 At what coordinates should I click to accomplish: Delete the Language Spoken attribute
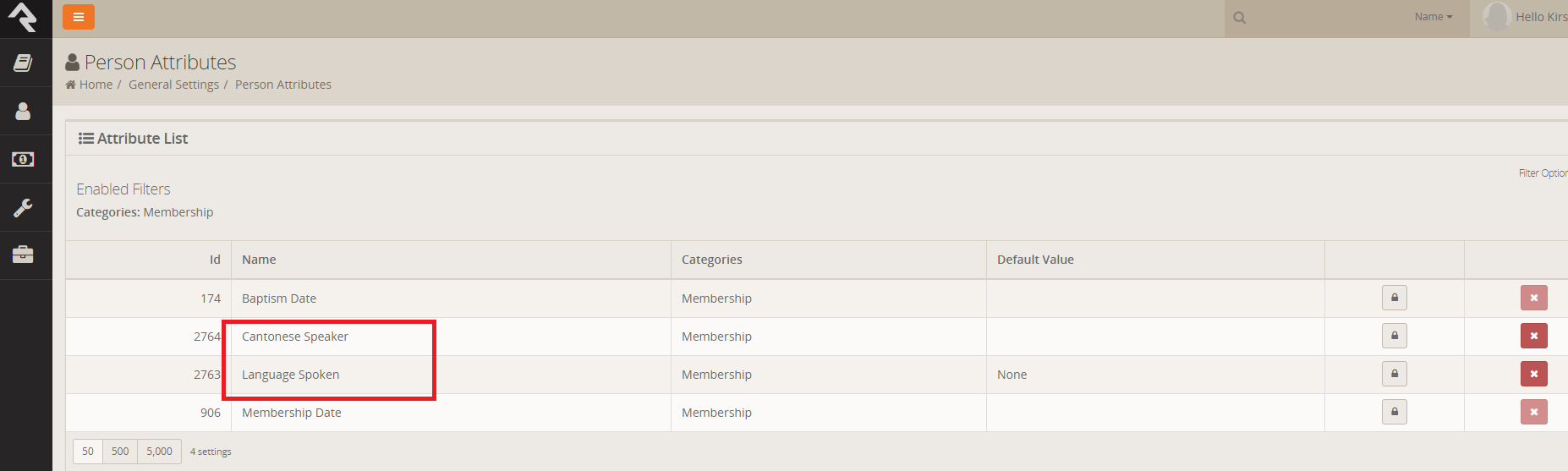click(1534, 374)
